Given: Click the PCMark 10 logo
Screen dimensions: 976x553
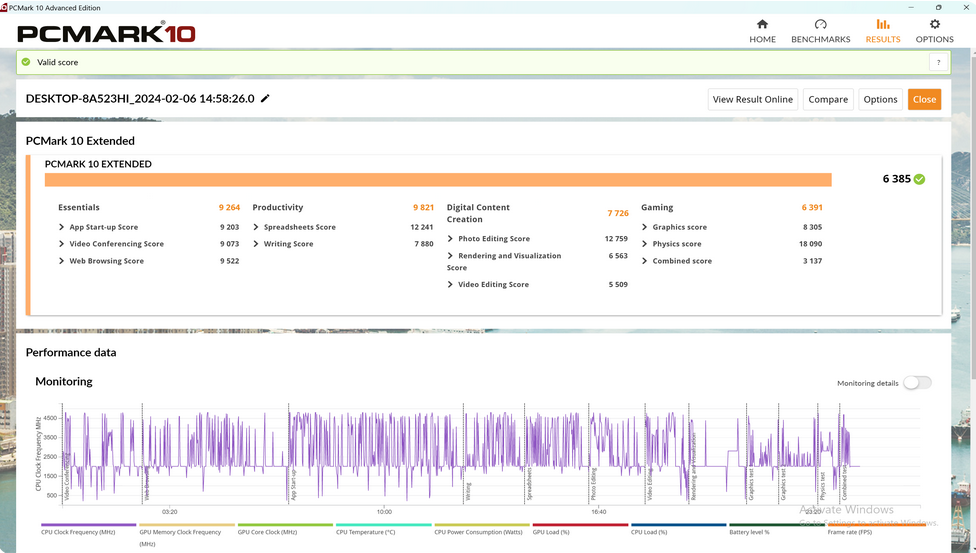Looking at the screenshot, I should point(106,33).
